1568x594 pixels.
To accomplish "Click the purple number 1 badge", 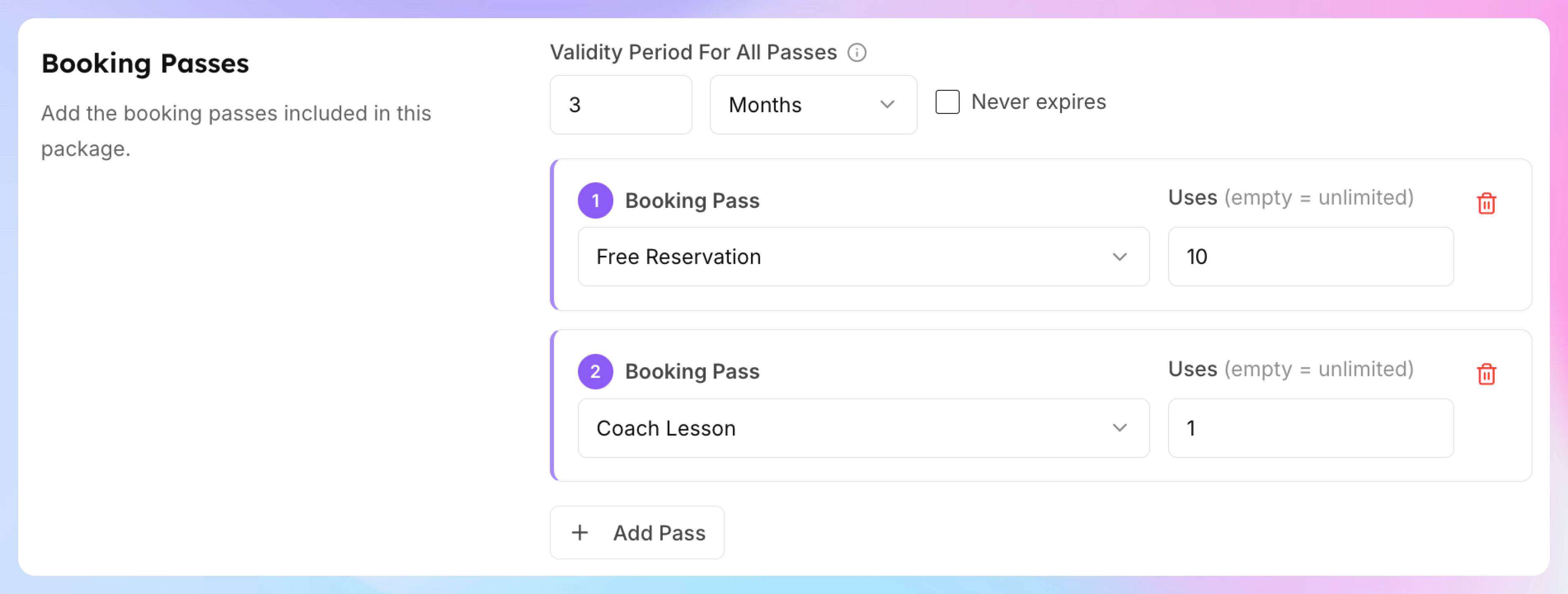I will pyautogui.click(x=595, y=200).
